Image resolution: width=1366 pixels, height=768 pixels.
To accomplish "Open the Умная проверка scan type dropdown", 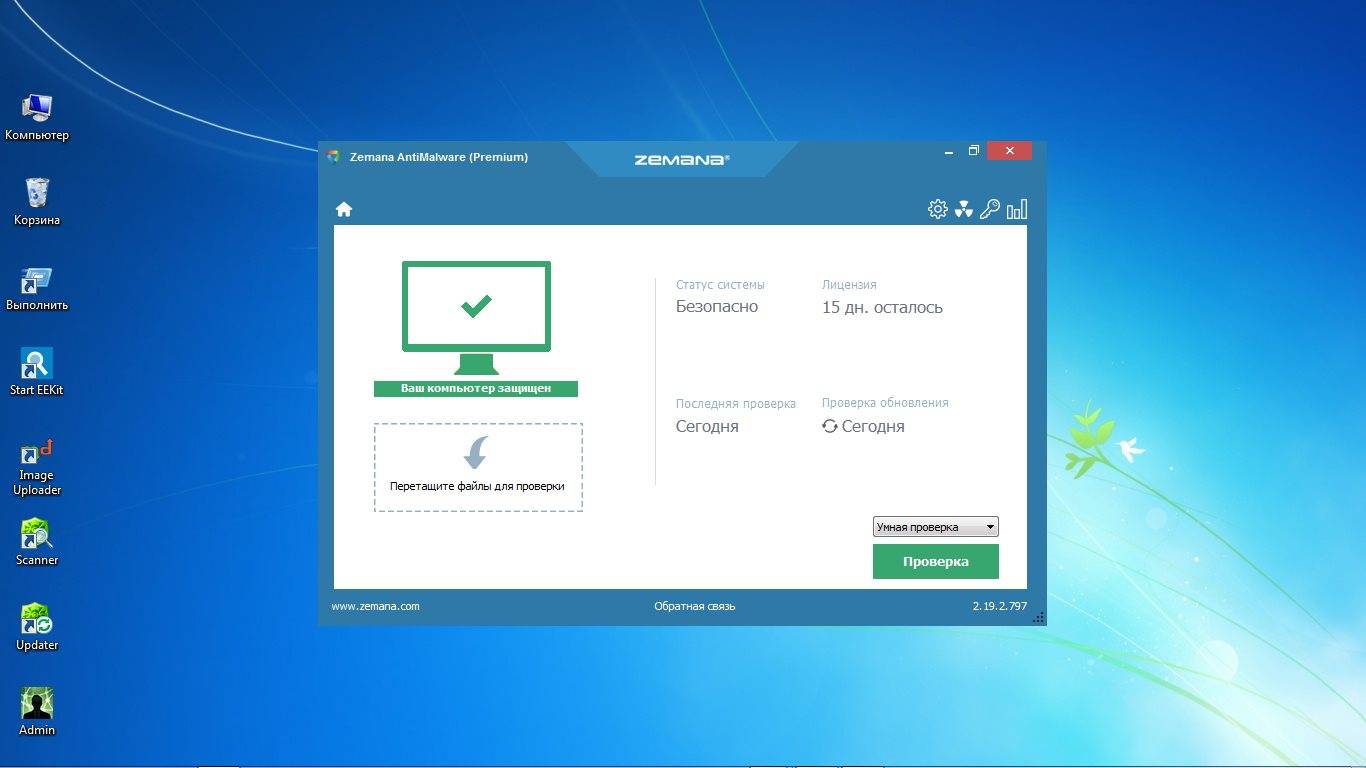I will (935, 527).
